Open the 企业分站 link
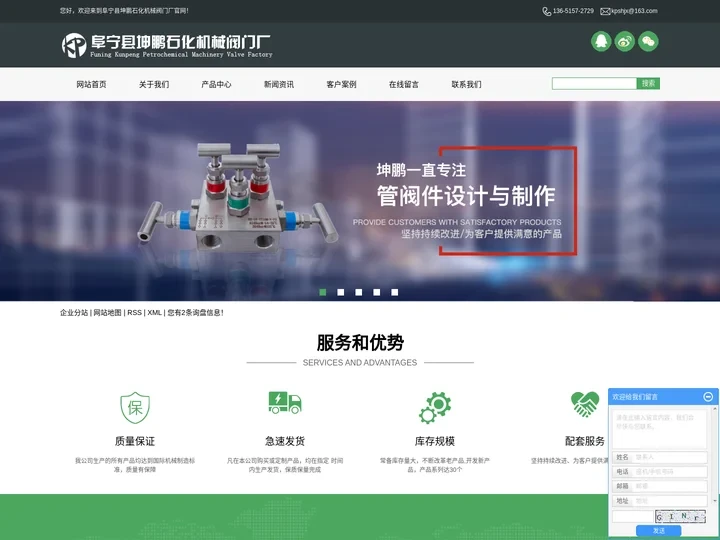This screenshot has height=540, width=720. tap(74, 313)
